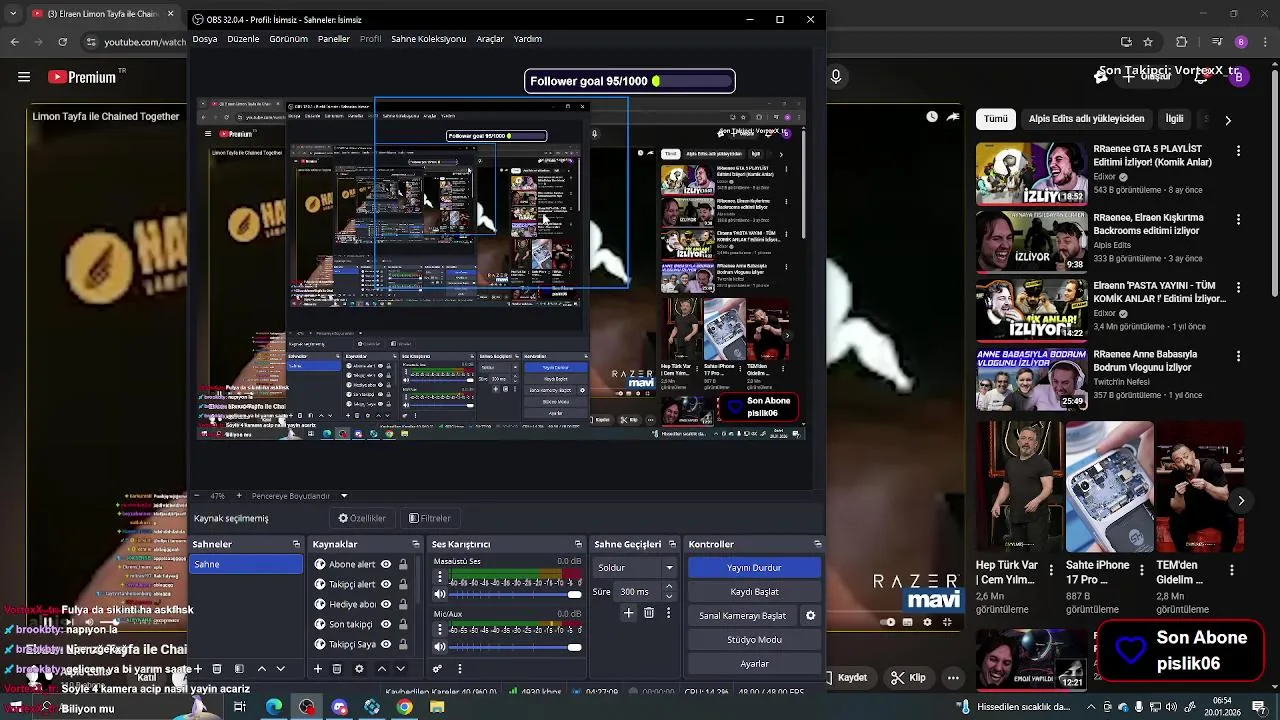Open Araçlar menu in OBS
Screen dimensions: 1280x720
point(490,39)
